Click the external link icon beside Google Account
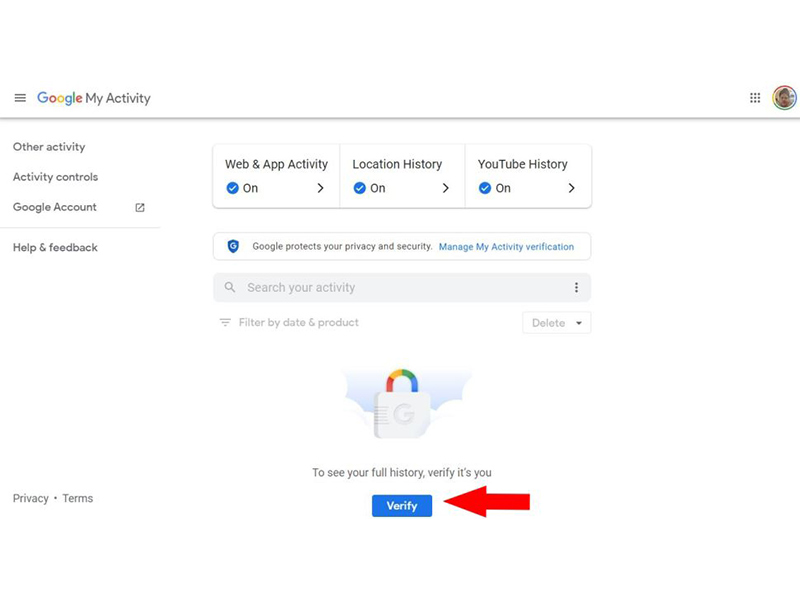Image resolution: width=800 pixels, height=600 pixels. 140,208
